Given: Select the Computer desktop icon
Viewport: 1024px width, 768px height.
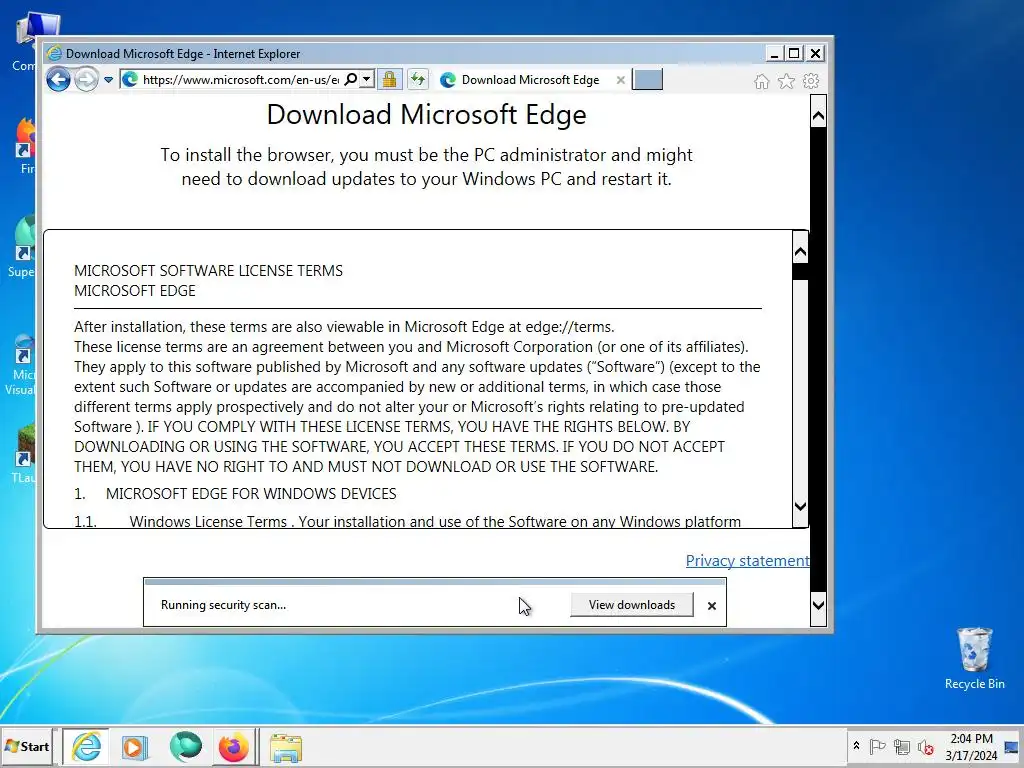Looking at the screenshot, I should [25, 40].
